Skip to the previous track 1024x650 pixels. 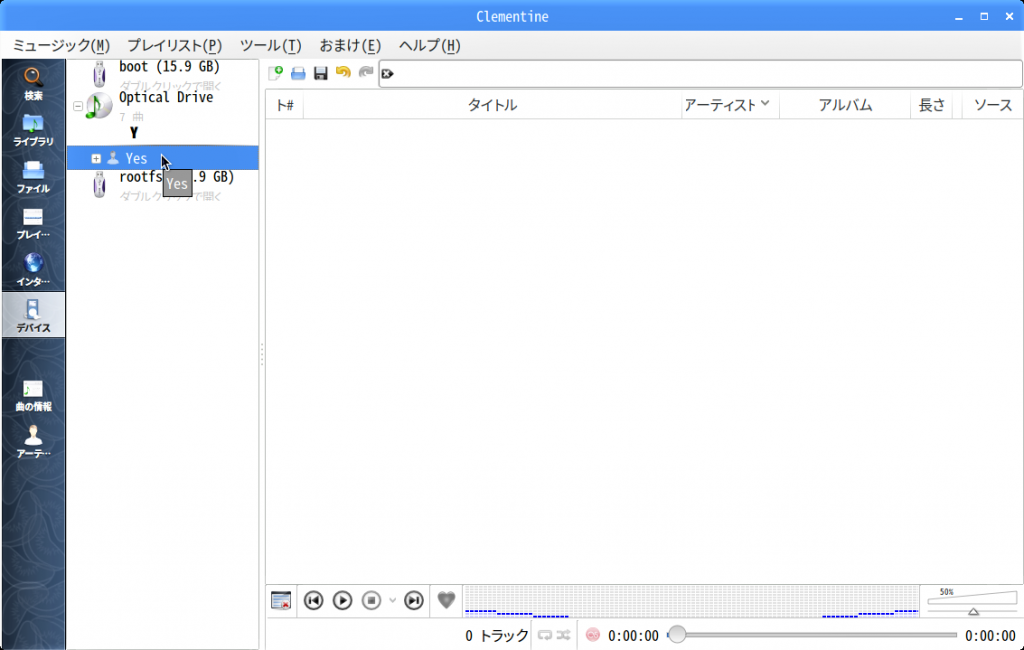[x=313, y=600]
